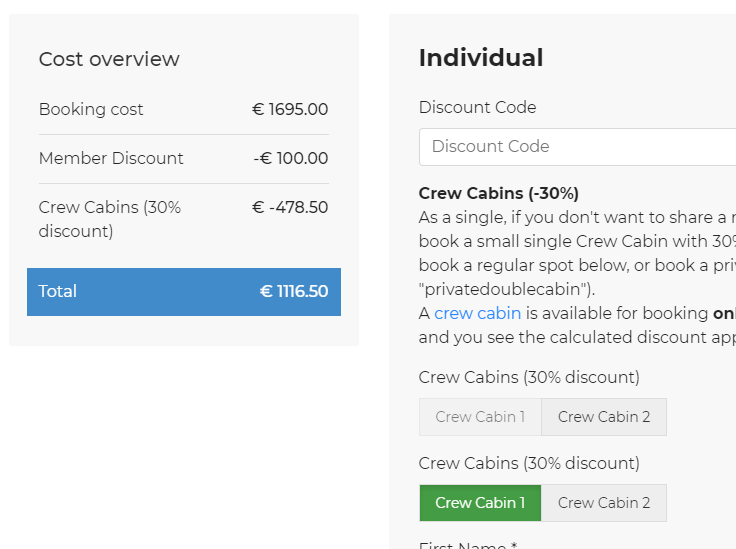Image resolution: width=736 pixels, height=549 pixels.
Task: Click the Booking cost label
Action: (91, 110)
